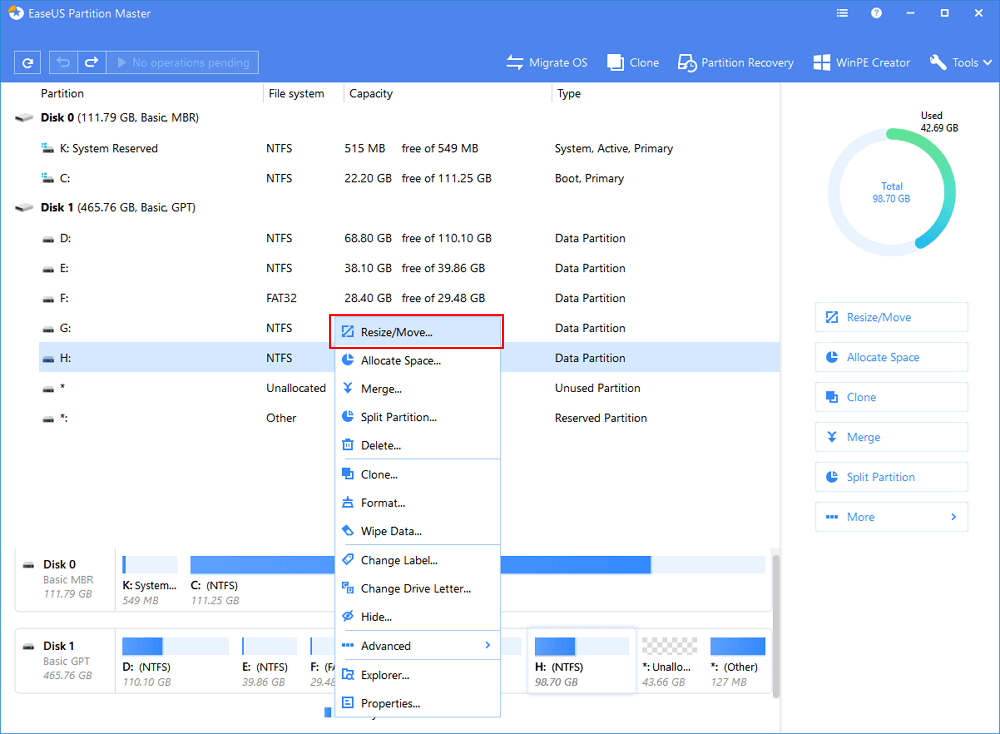Click the Allocate Space button in the right panel

coord(891,357)
